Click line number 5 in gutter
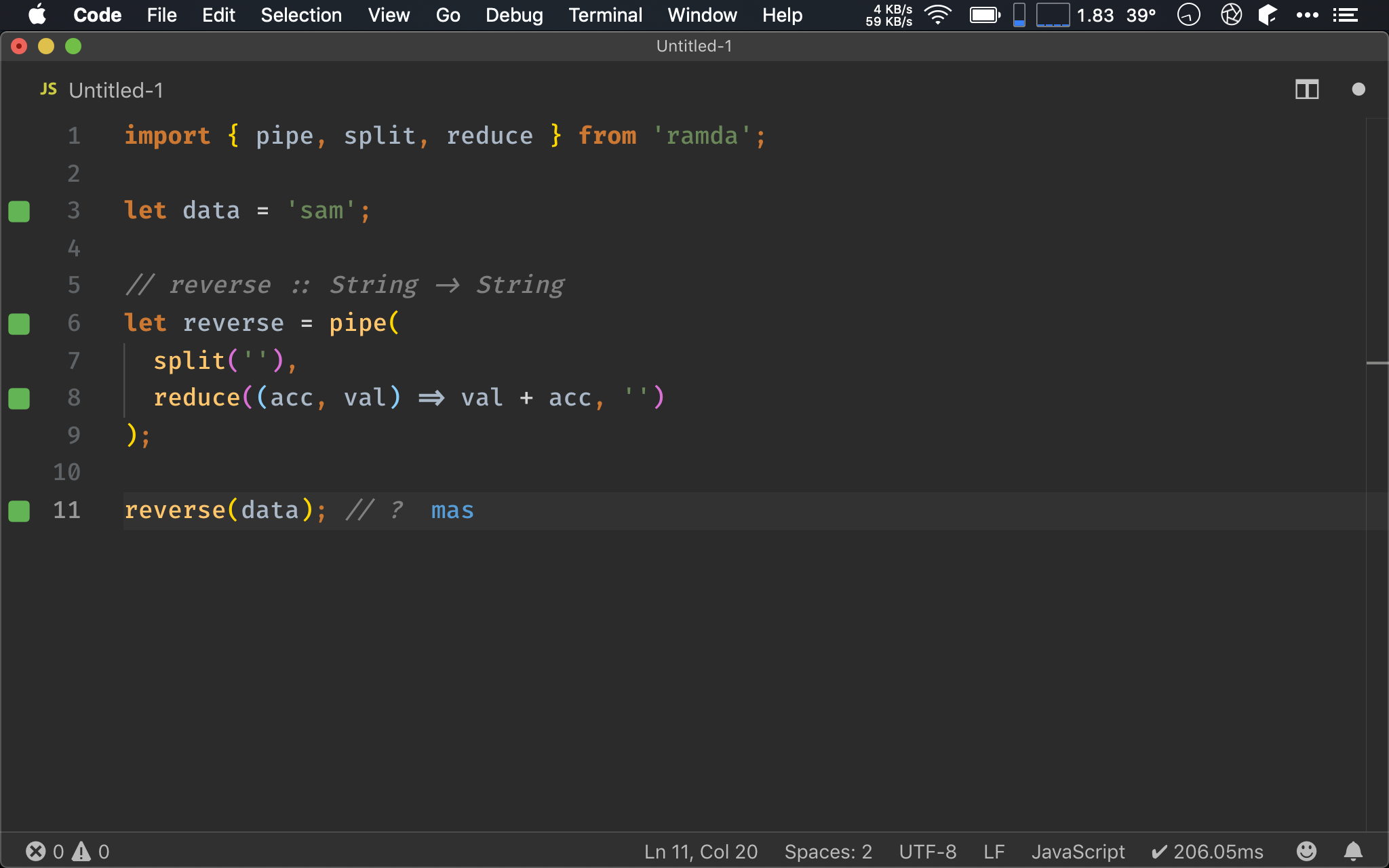Viewport: 1389px width, 868px height. 73,285
